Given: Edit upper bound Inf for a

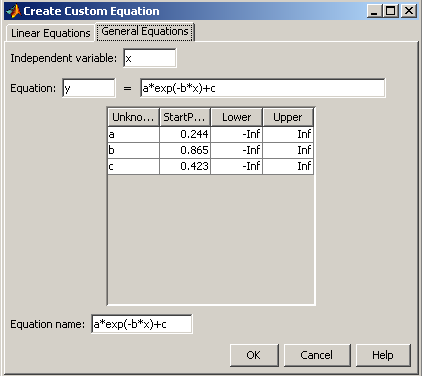Looking at the screenshot, I should click(288, 134).
